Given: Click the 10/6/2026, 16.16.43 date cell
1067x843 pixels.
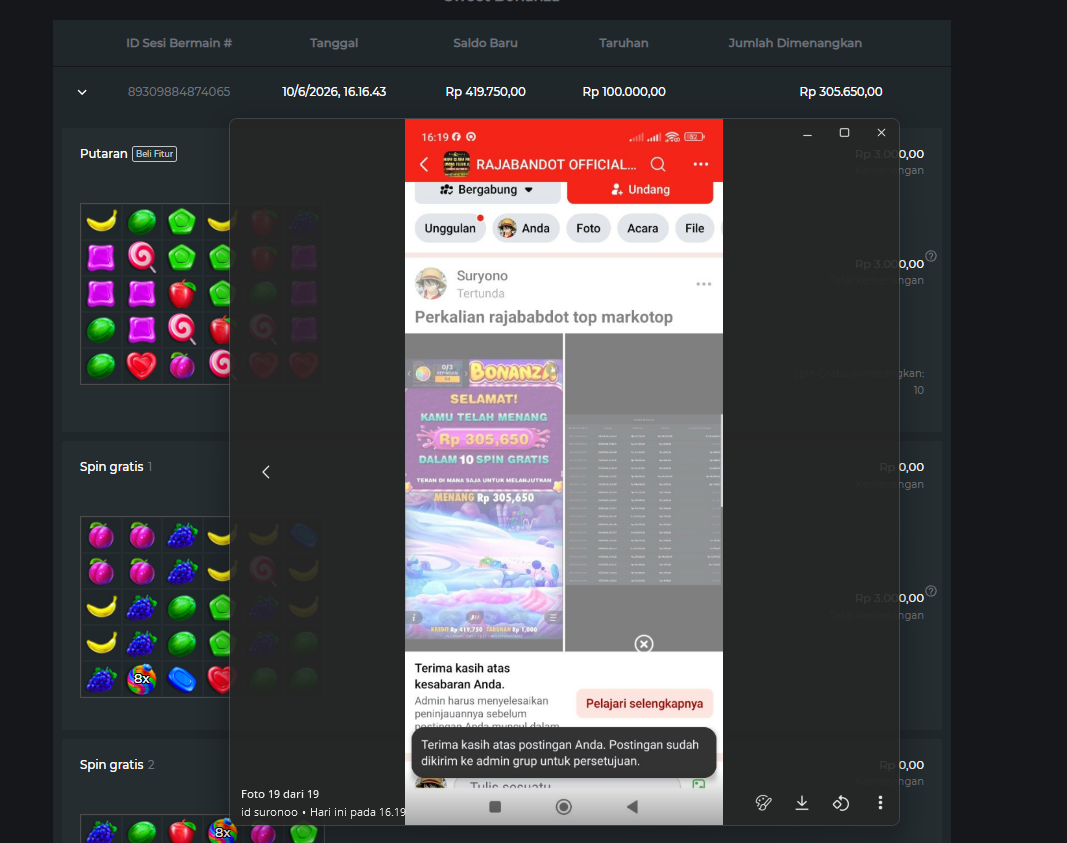Looking at the screenshot, I should [333, 92].
